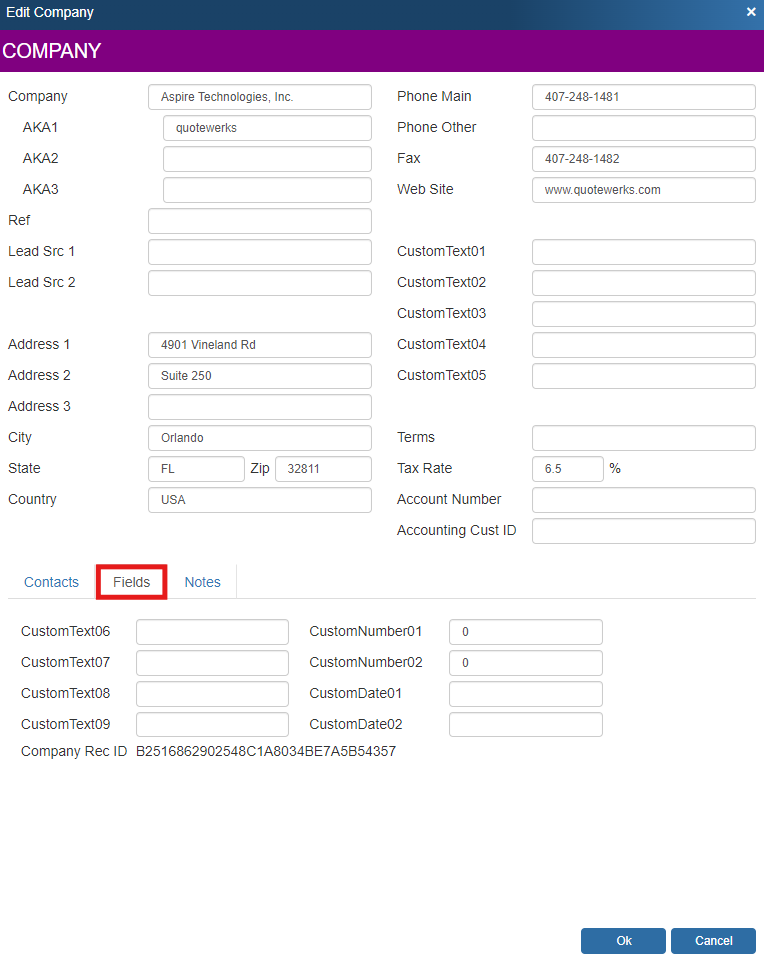Click the Phone Main input field
Screen dimensions: 764x961
643,97
